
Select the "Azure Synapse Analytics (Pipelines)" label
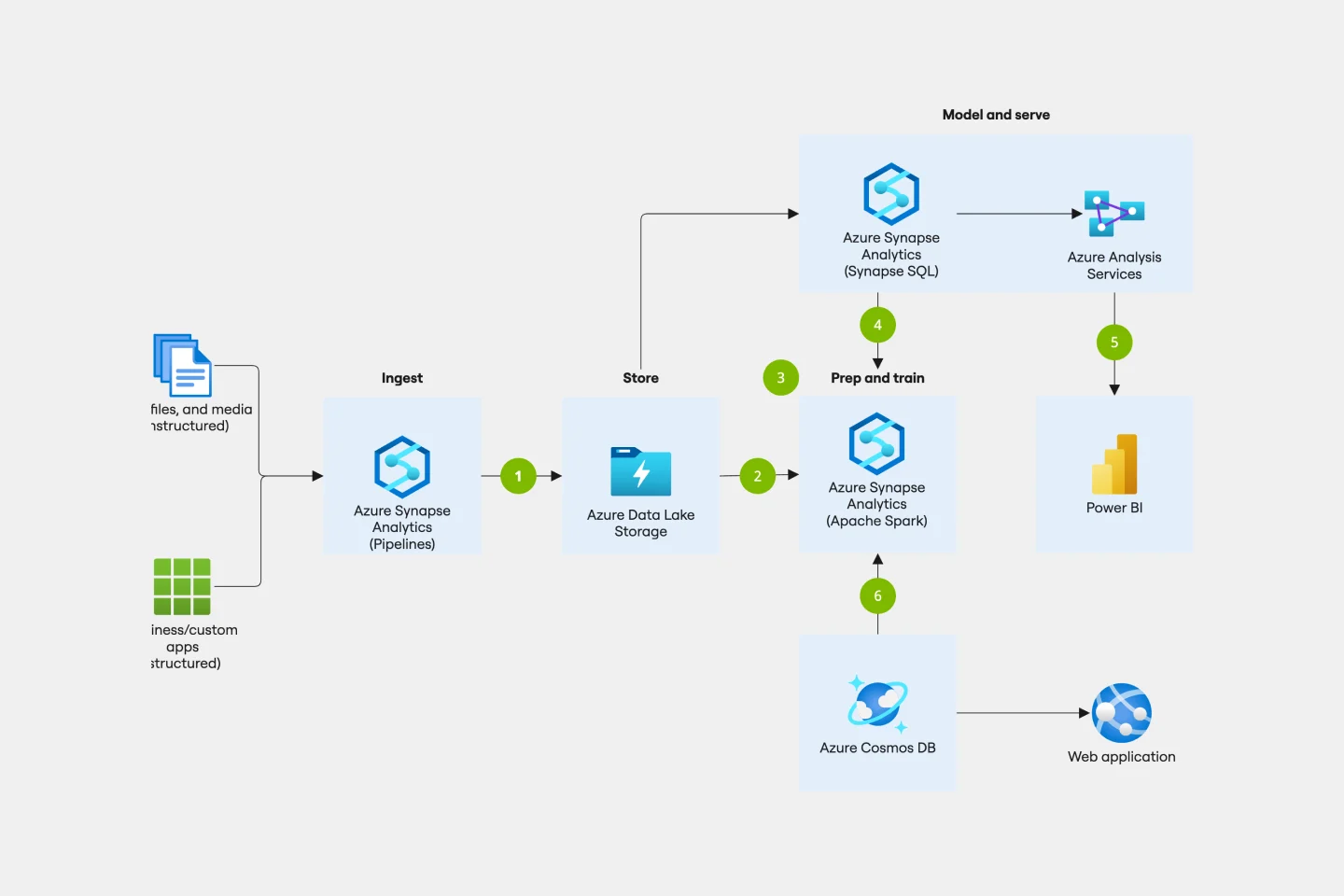click(x=402, y=527)
